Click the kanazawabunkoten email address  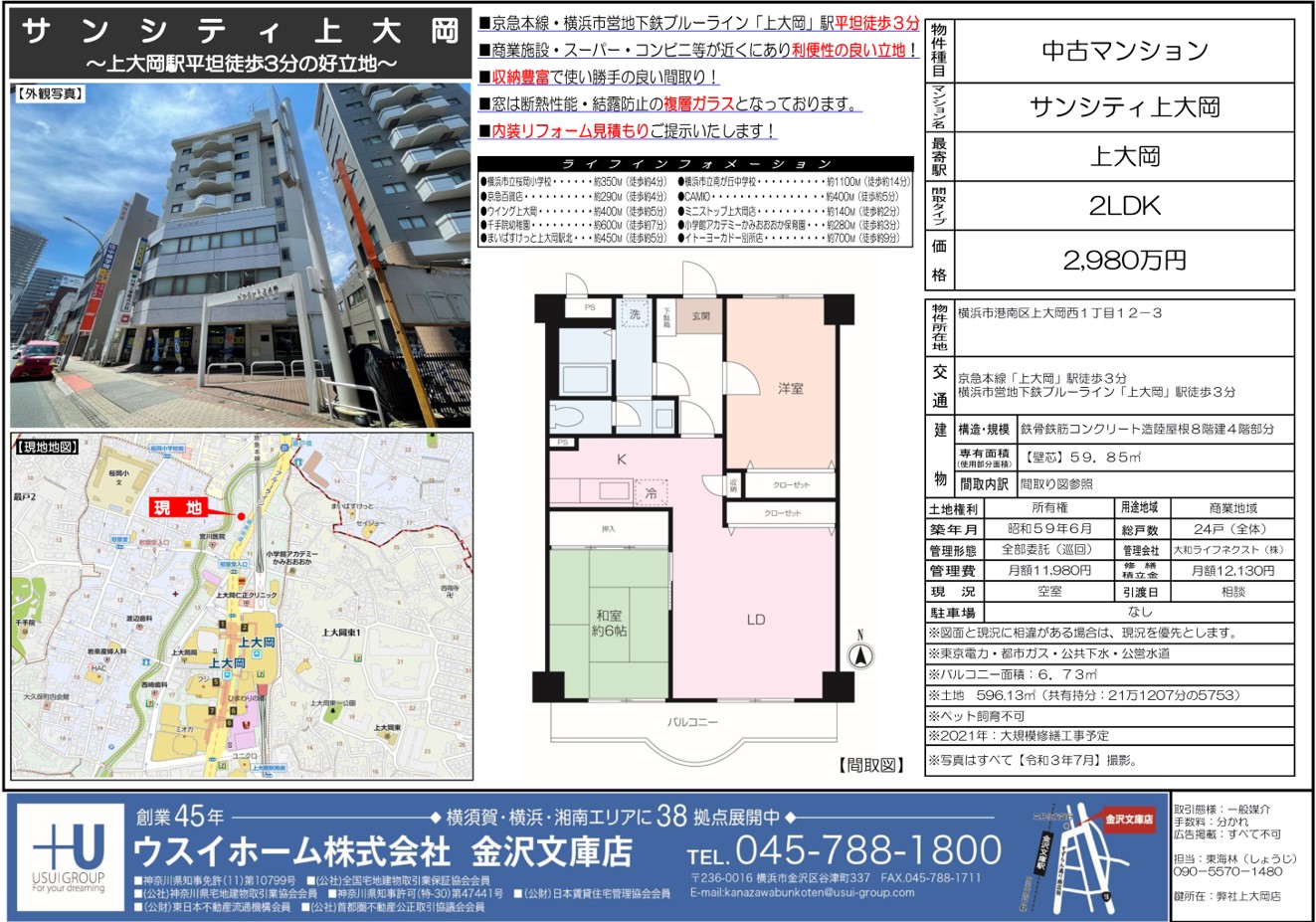click(802, 892)
